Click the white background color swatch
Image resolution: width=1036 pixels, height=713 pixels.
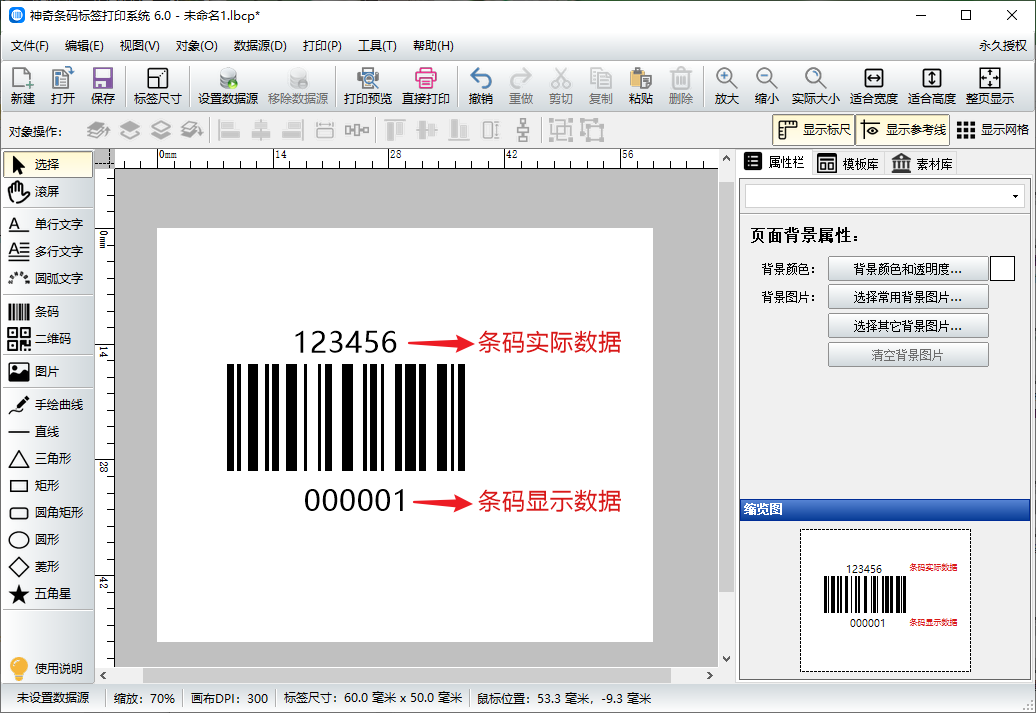click(x=1002, y=269)
